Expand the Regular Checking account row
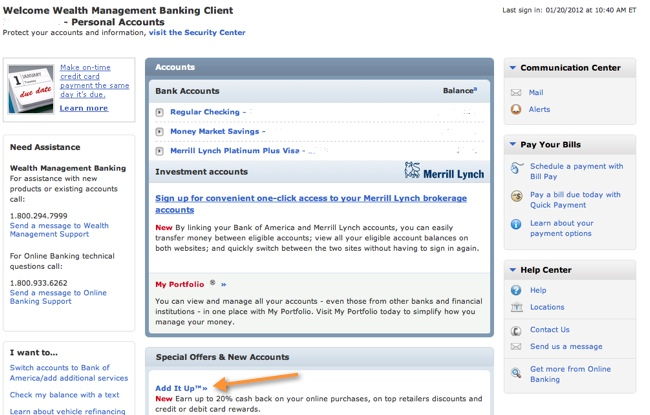Viewport: 650px width, 415px height. (x=159, y=112)
